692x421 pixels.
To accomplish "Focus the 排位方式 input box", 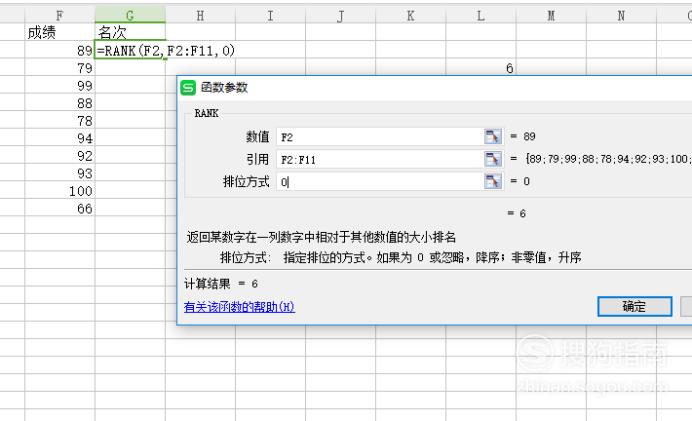I will (x=378, y=182).
